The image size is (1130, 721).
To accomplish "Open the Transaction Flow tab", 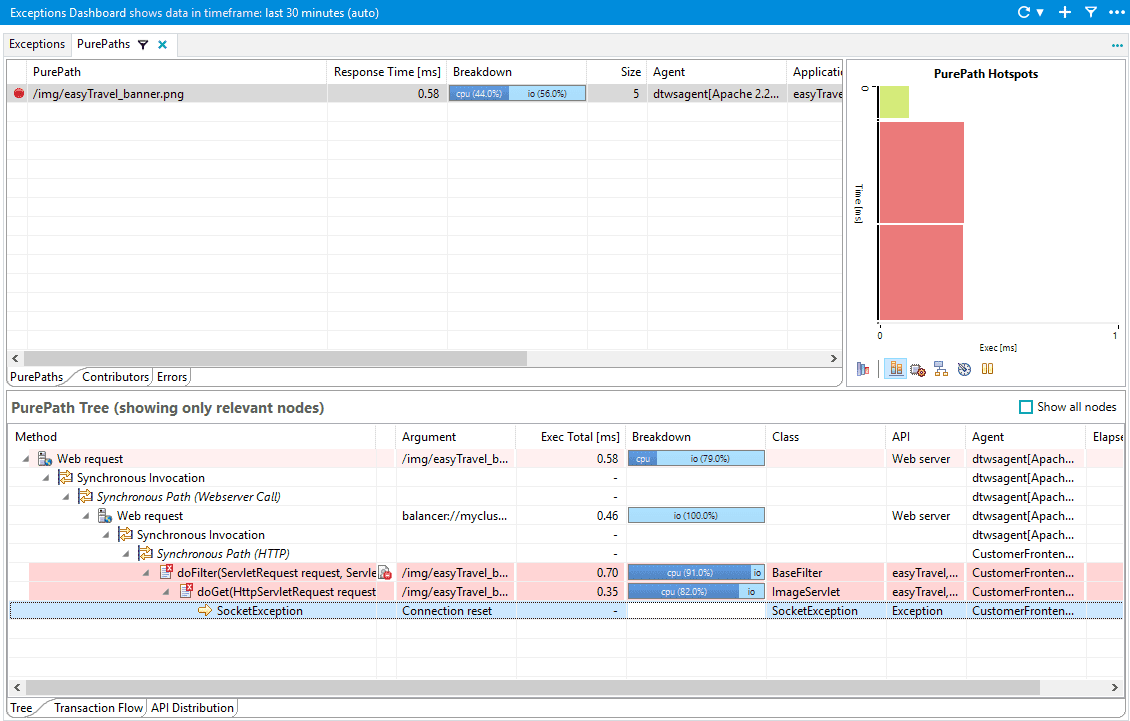I will click(99, 708).
